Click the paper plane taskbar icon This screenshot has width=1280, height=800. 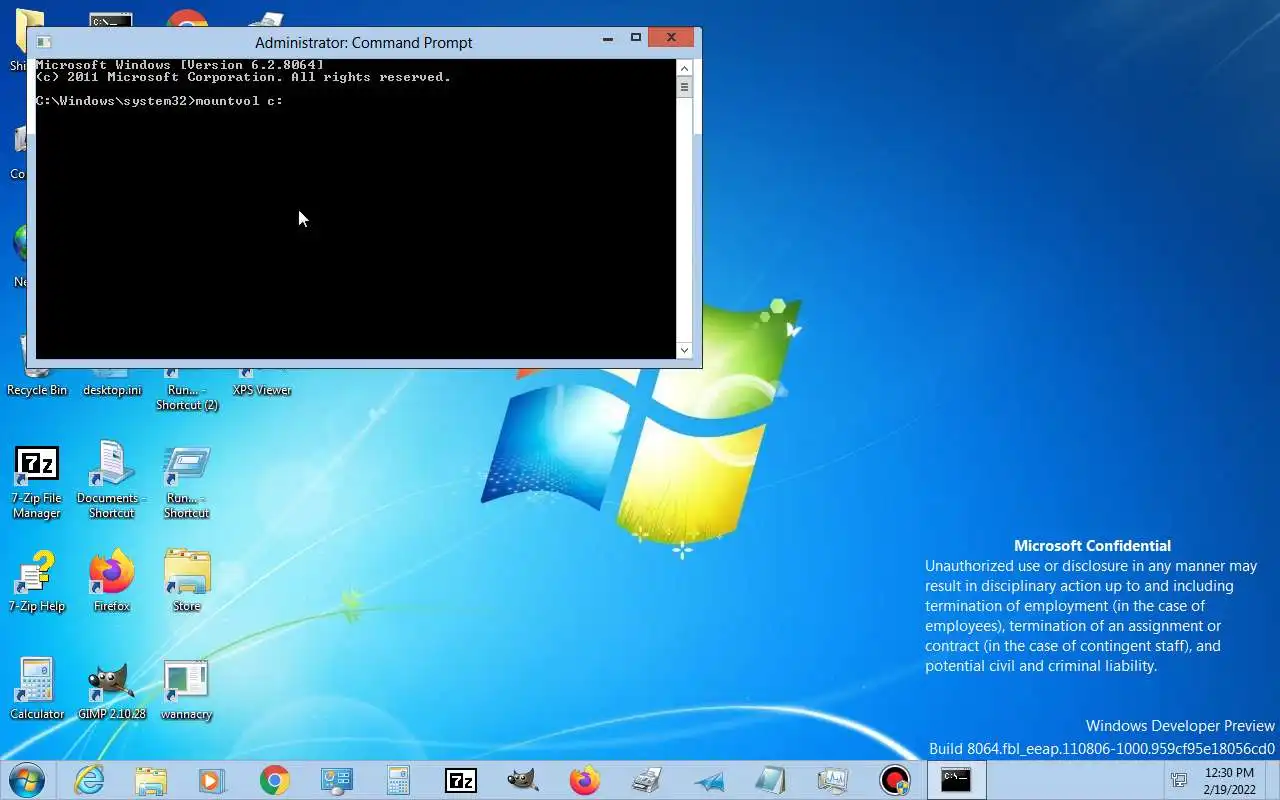click(x=708, y=781)
